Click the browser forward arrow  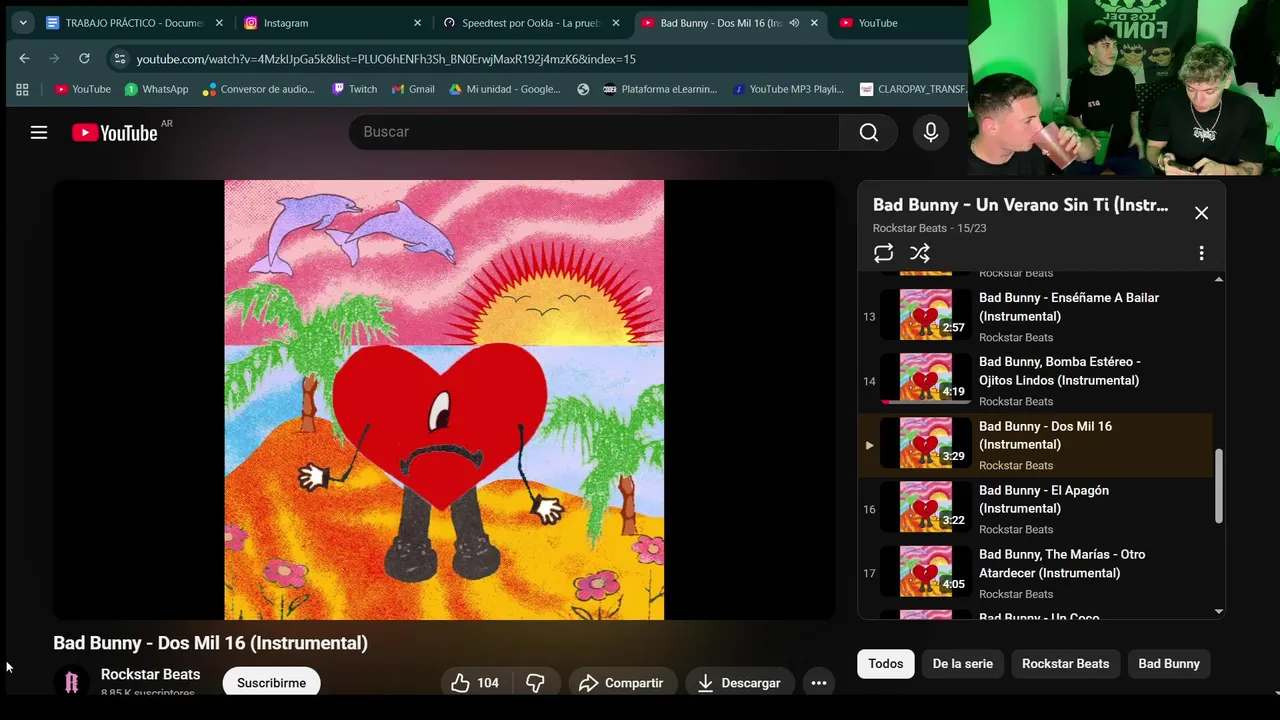(x=54, y=59)
